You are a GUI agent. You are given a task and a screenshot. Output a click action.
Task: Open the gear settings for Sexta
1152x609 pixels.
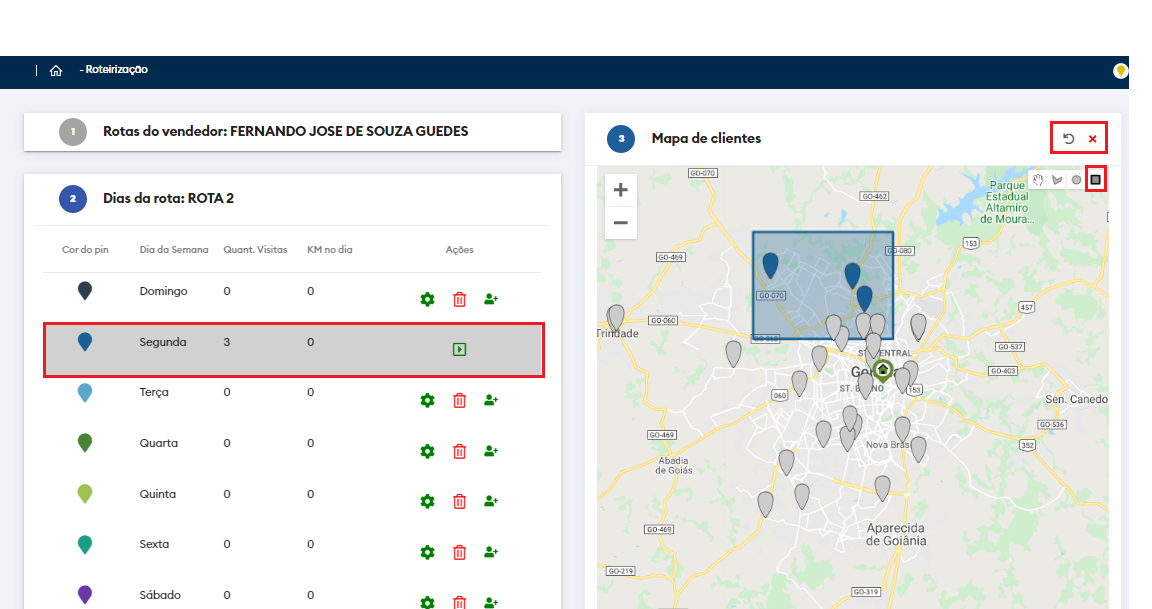pos(427,552)
